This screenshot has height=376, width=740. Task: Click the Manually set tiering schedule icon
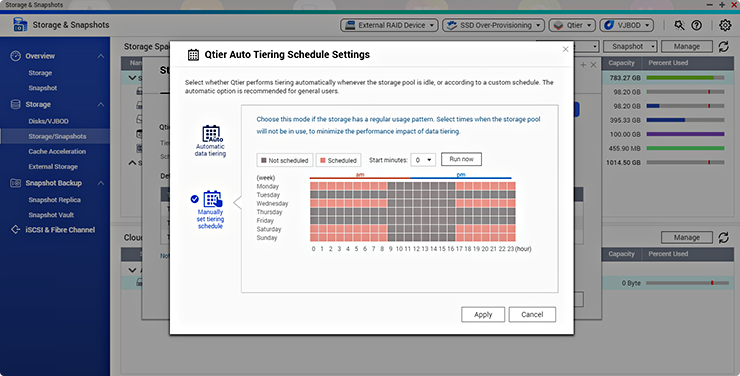pyautogui.click(x=213, y=199)
